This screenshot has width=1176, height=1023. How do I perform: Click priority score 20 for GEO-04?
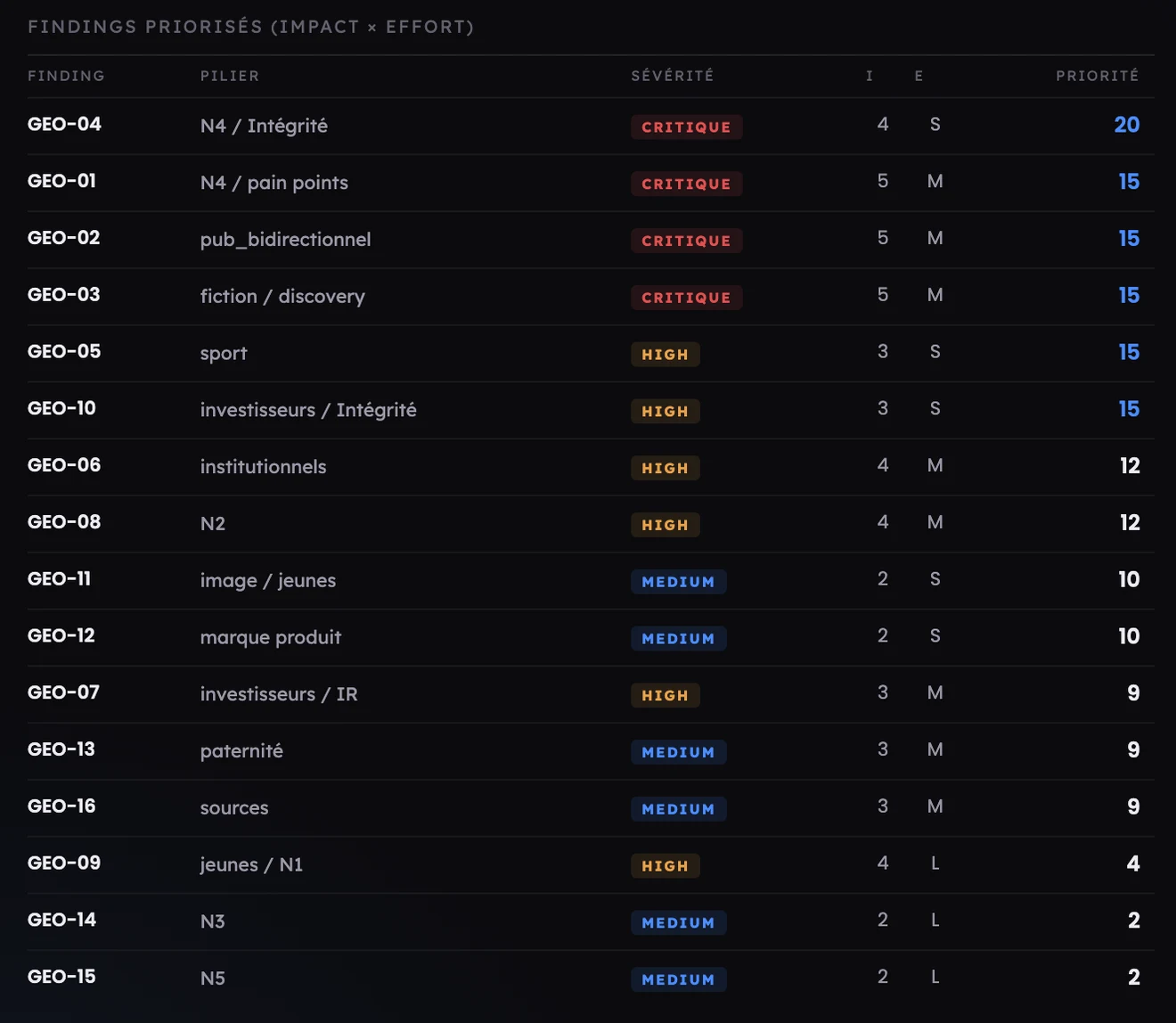[1126, 125]
